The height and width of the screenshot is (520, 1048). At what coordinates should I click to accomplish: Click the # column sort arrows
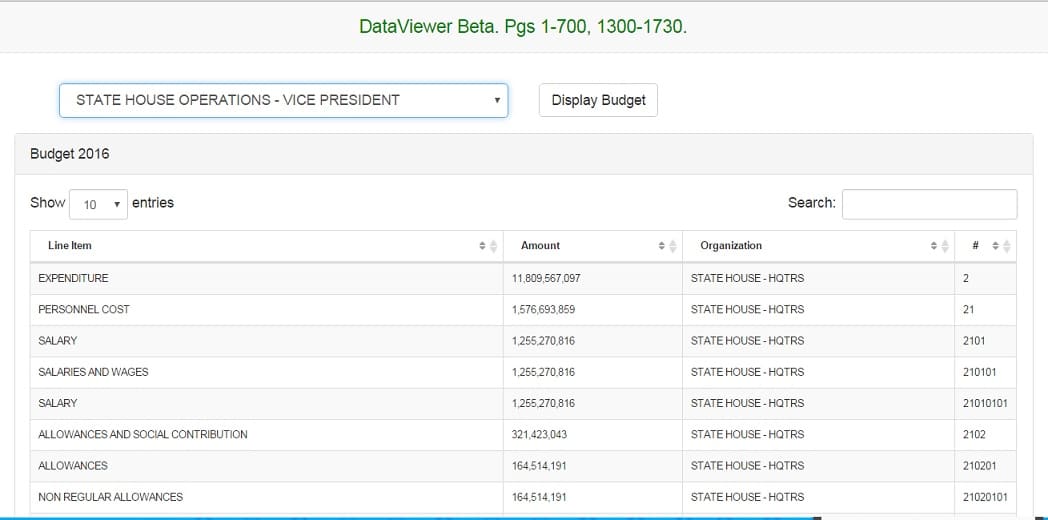point(1001,246)
